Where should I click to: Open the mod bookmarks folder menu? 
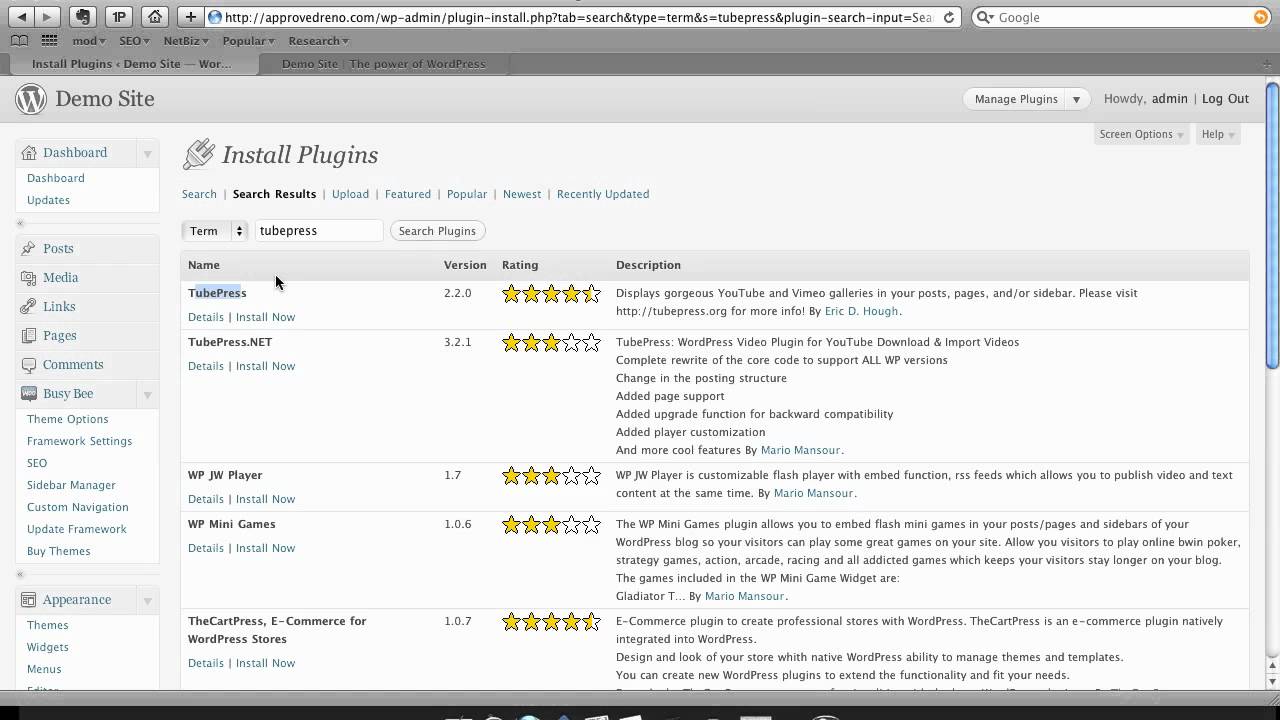pyautogui.click(x=89, y=41)
